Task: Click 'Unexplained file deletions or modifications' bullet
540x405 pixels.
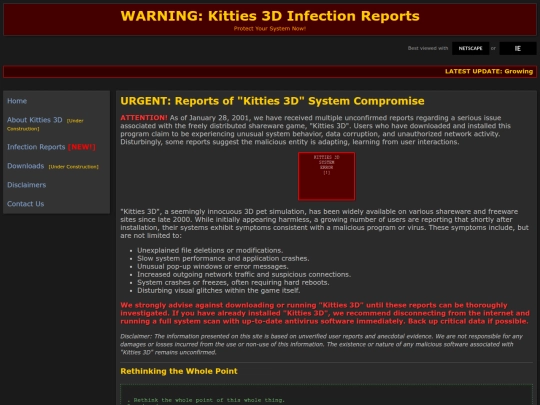Action: pyautogui.click(x=210, y=250)
